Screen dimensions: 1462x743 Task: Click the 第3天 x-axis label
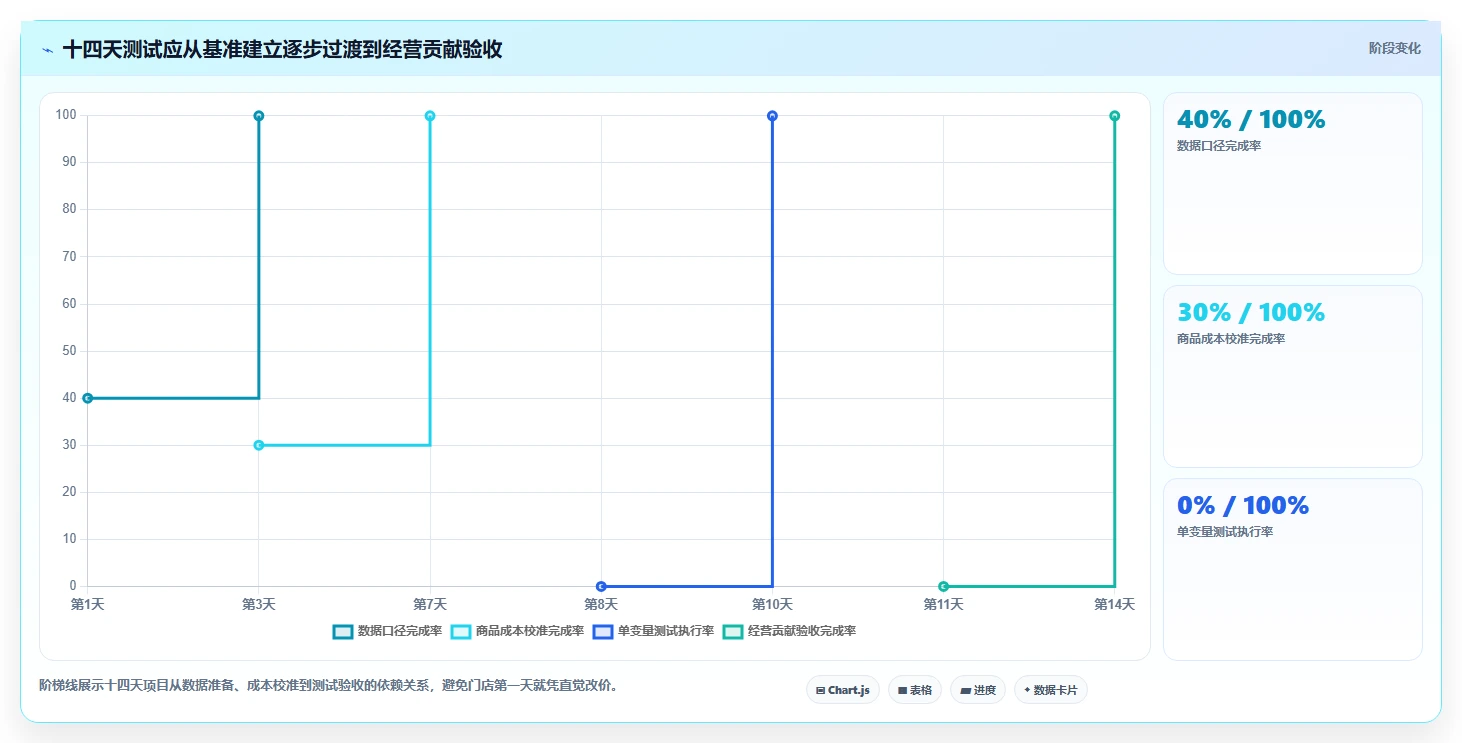(x=259, y=604)
